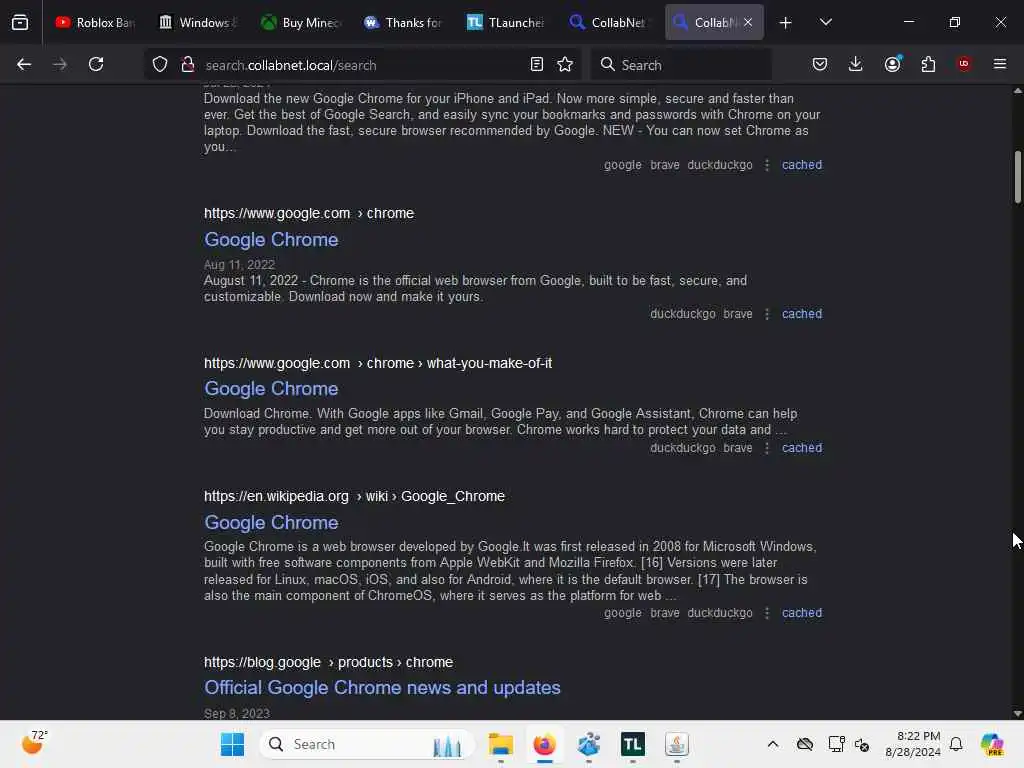
Task: Click scrollbar up arrow
Action: [x=1017, y=91]
